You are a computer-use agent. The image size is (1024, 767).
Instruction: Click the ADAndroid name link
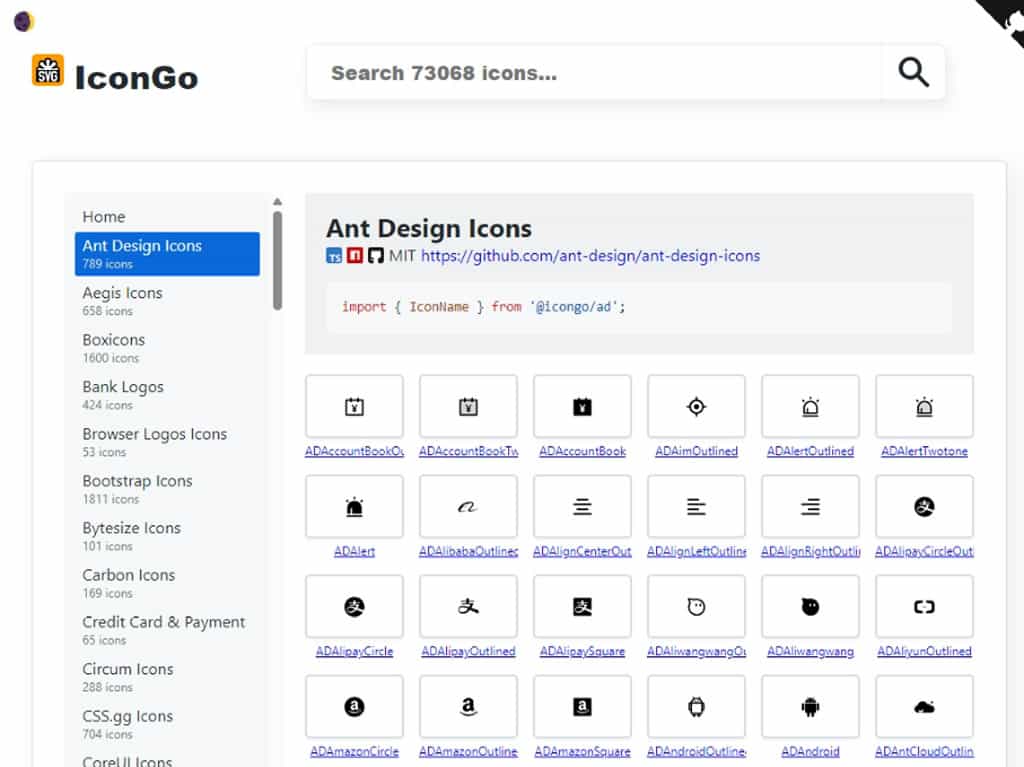point(810,751)
